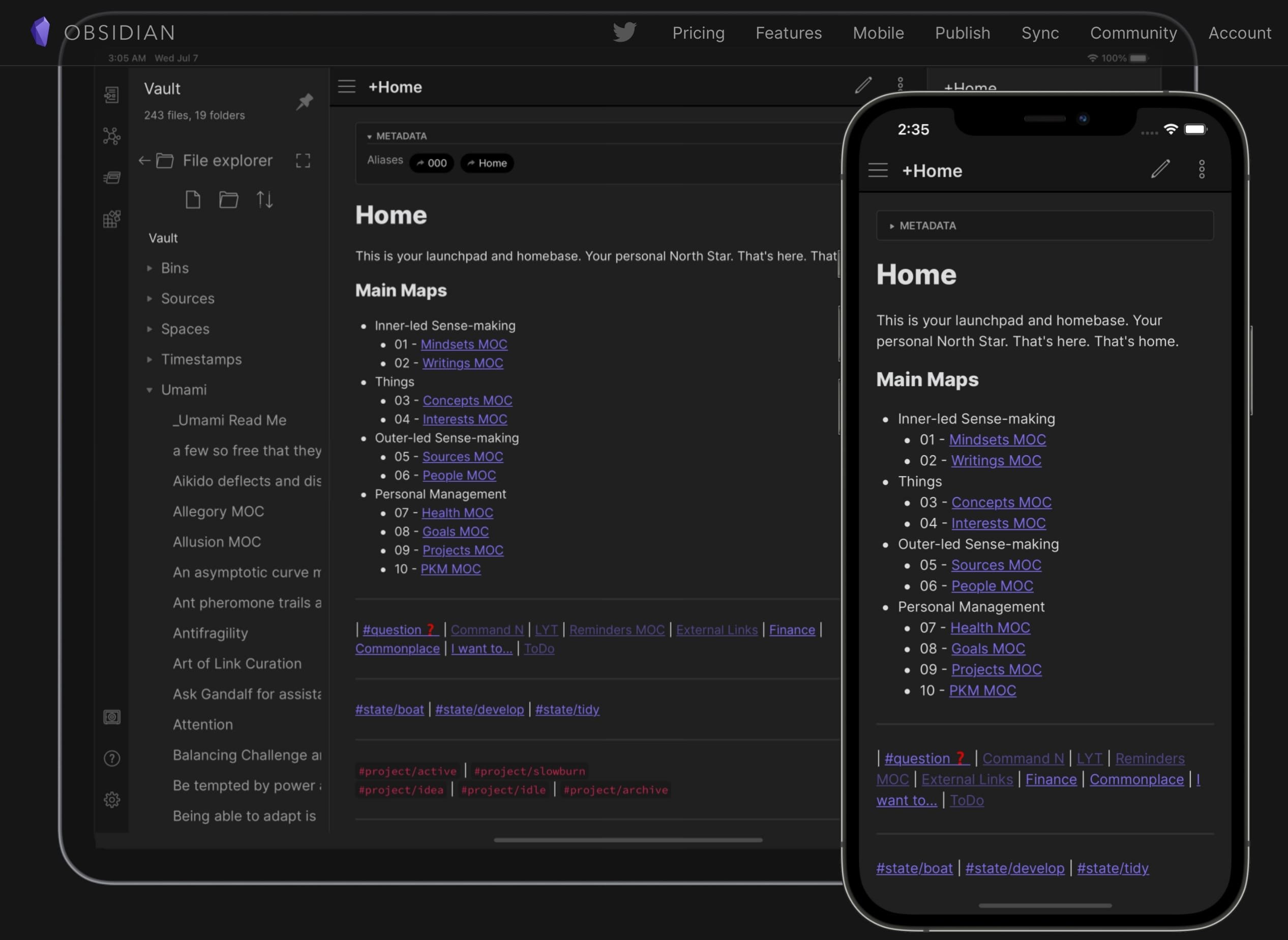Expand the Bins folder
1288x940 pixels.
click(174, 268)
